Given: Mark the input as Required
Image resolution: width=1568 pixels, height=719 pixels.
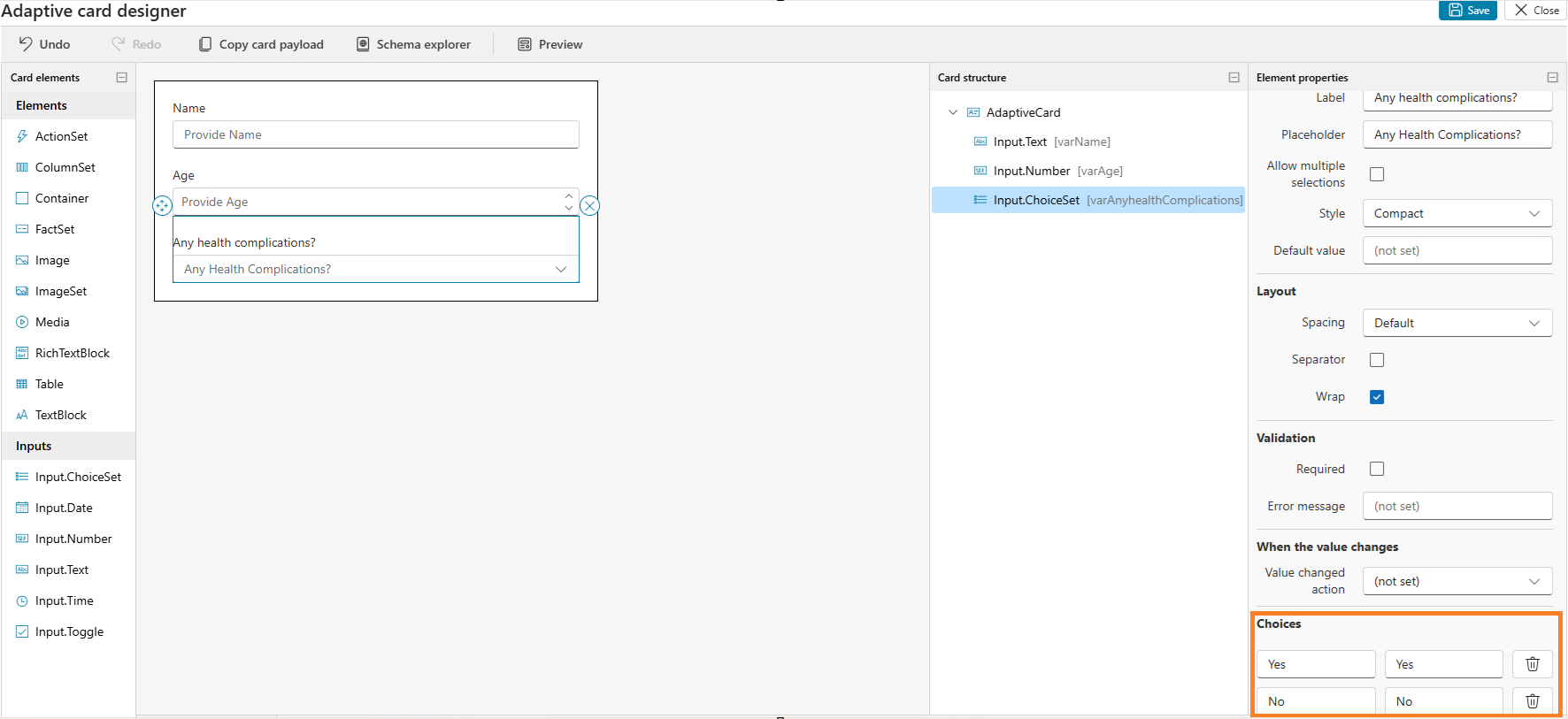Looking at the screenshot, I should [x=1377, y=469].
